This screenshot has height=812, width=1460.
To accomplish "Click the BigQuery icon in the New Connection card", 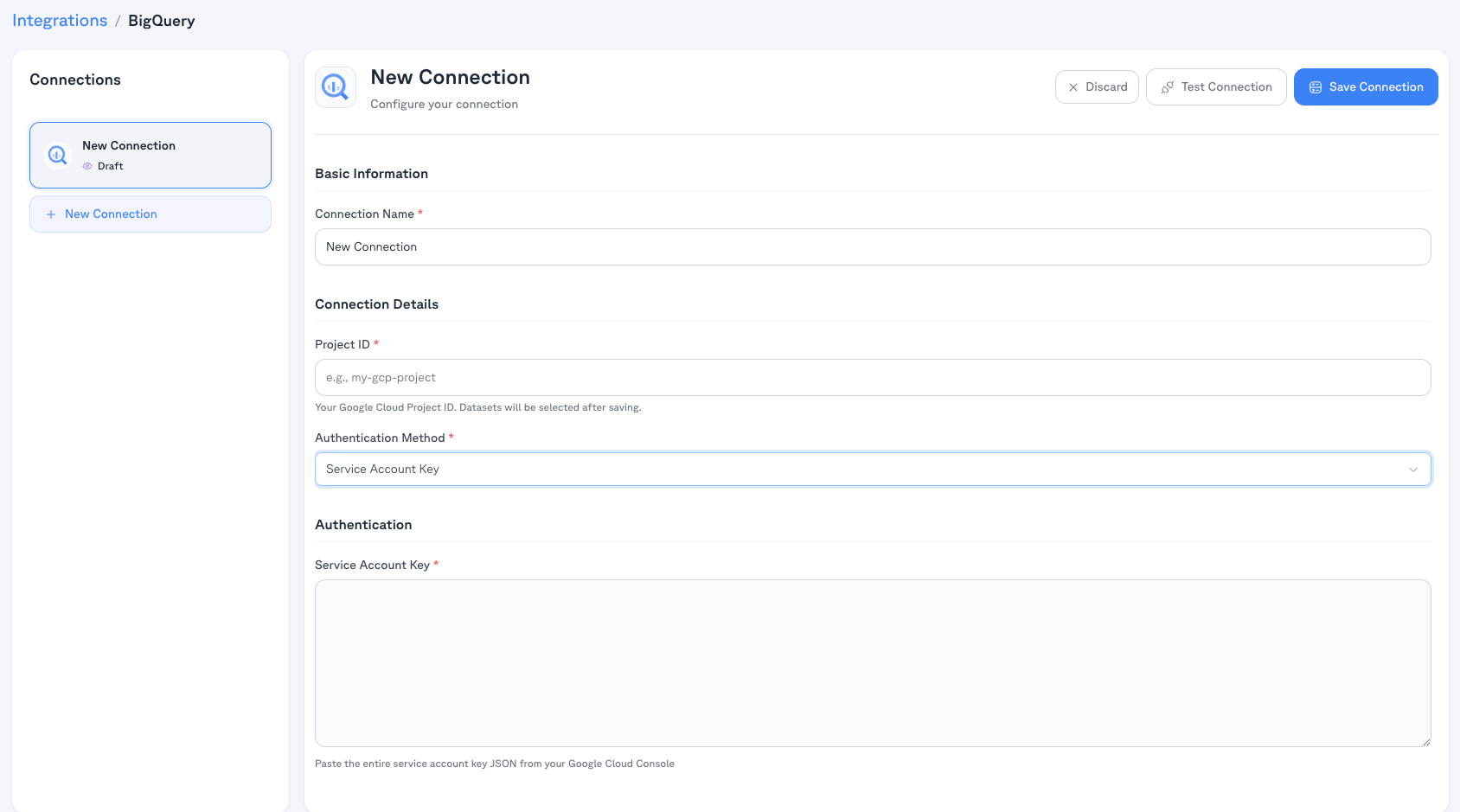I will (x=57, y=155).
